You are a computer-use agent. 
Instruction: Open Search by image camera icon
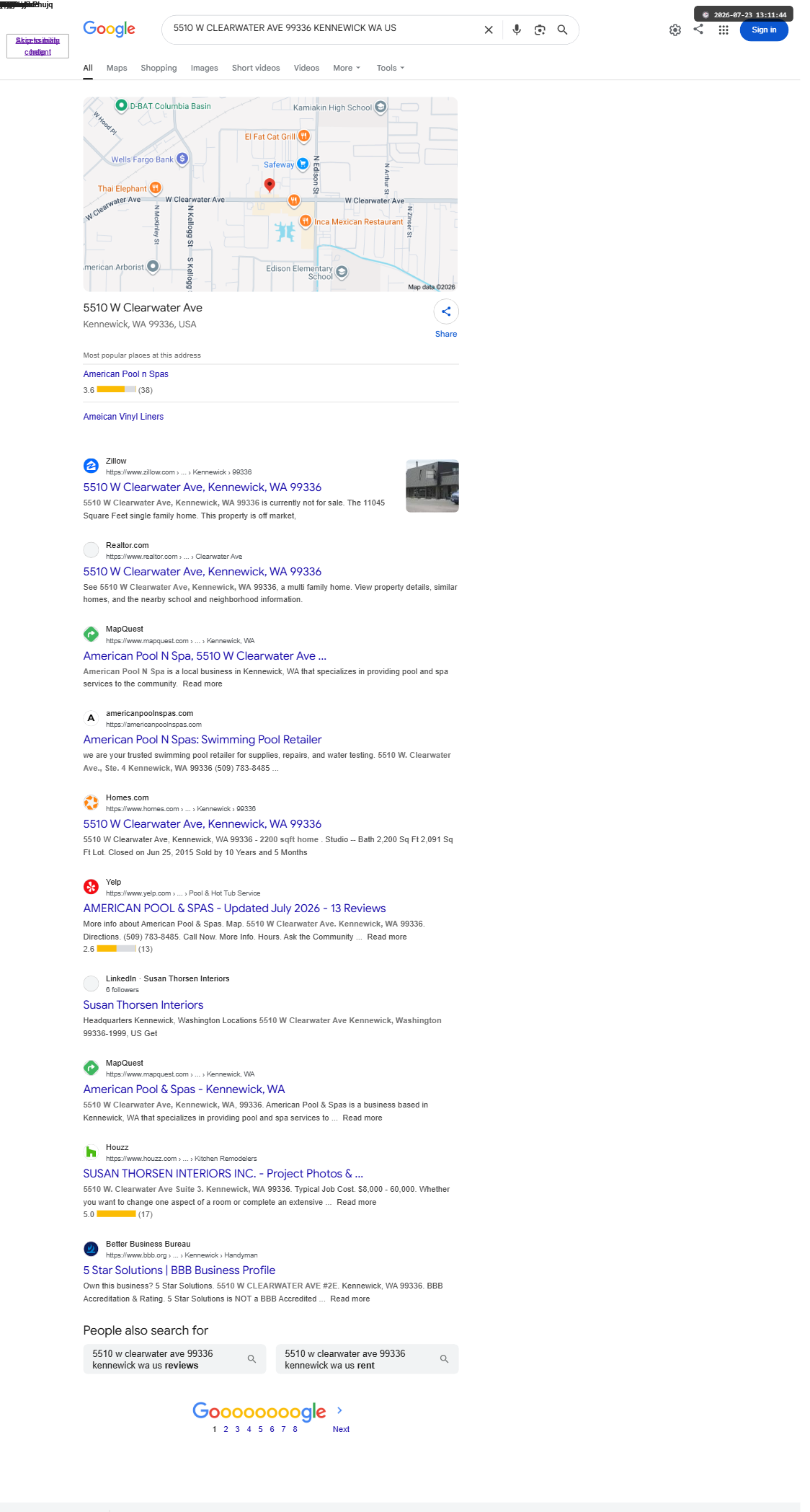[540, 30]
